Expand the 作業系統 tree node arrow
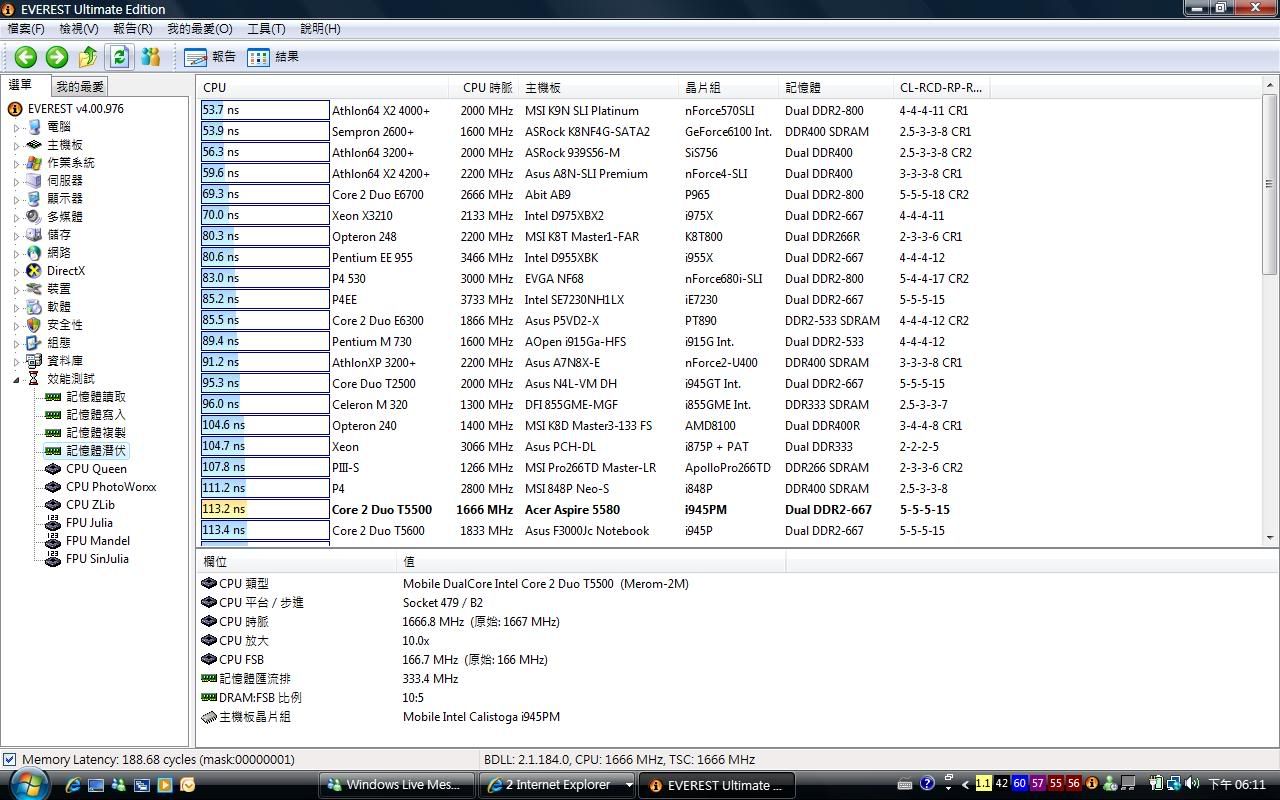The width and height of the screenshot is (1280, 800). coord(17,164)
